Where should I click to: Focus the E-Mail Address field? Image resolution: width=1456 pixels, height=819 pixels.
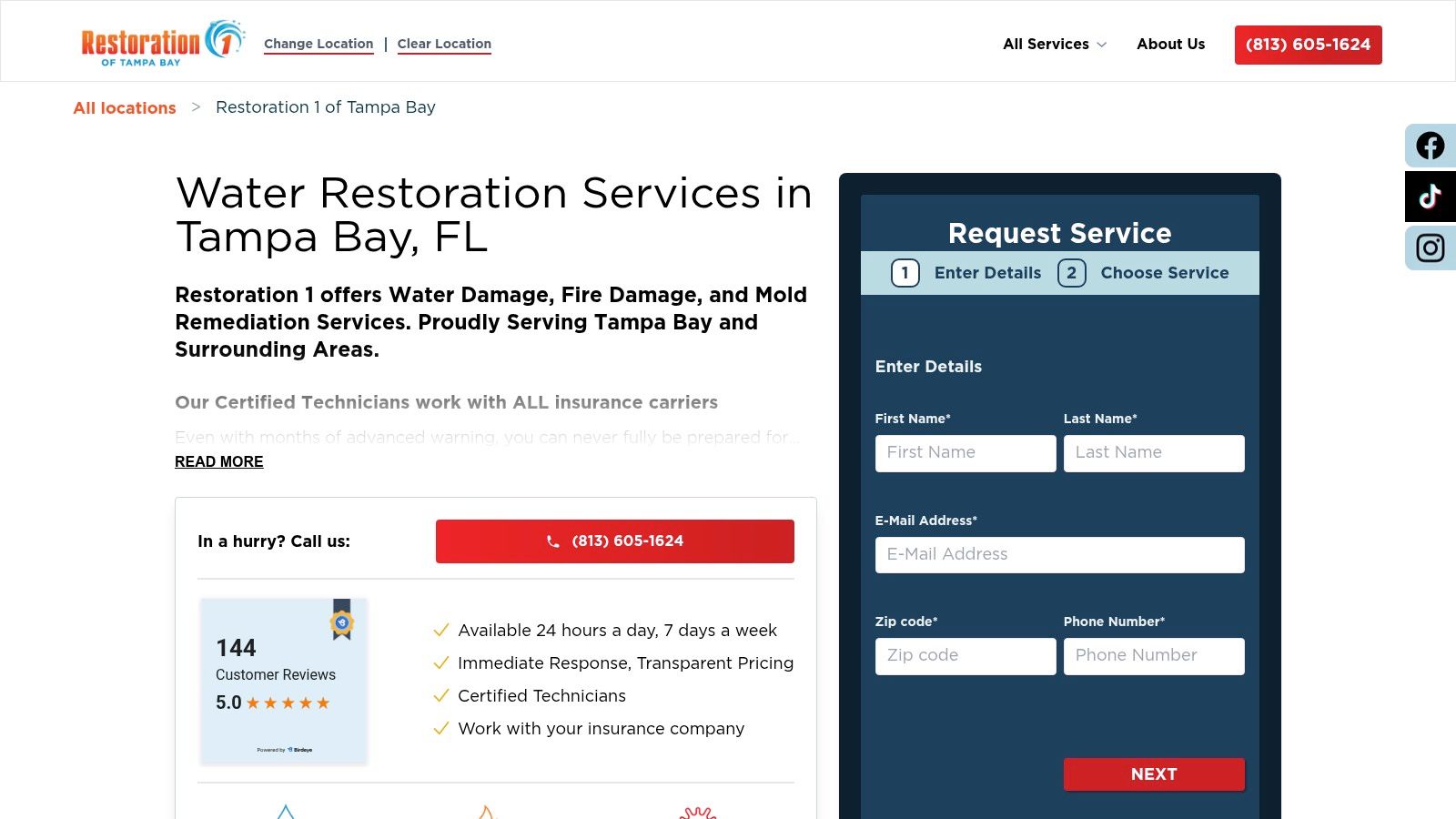tap(1060, 555)
